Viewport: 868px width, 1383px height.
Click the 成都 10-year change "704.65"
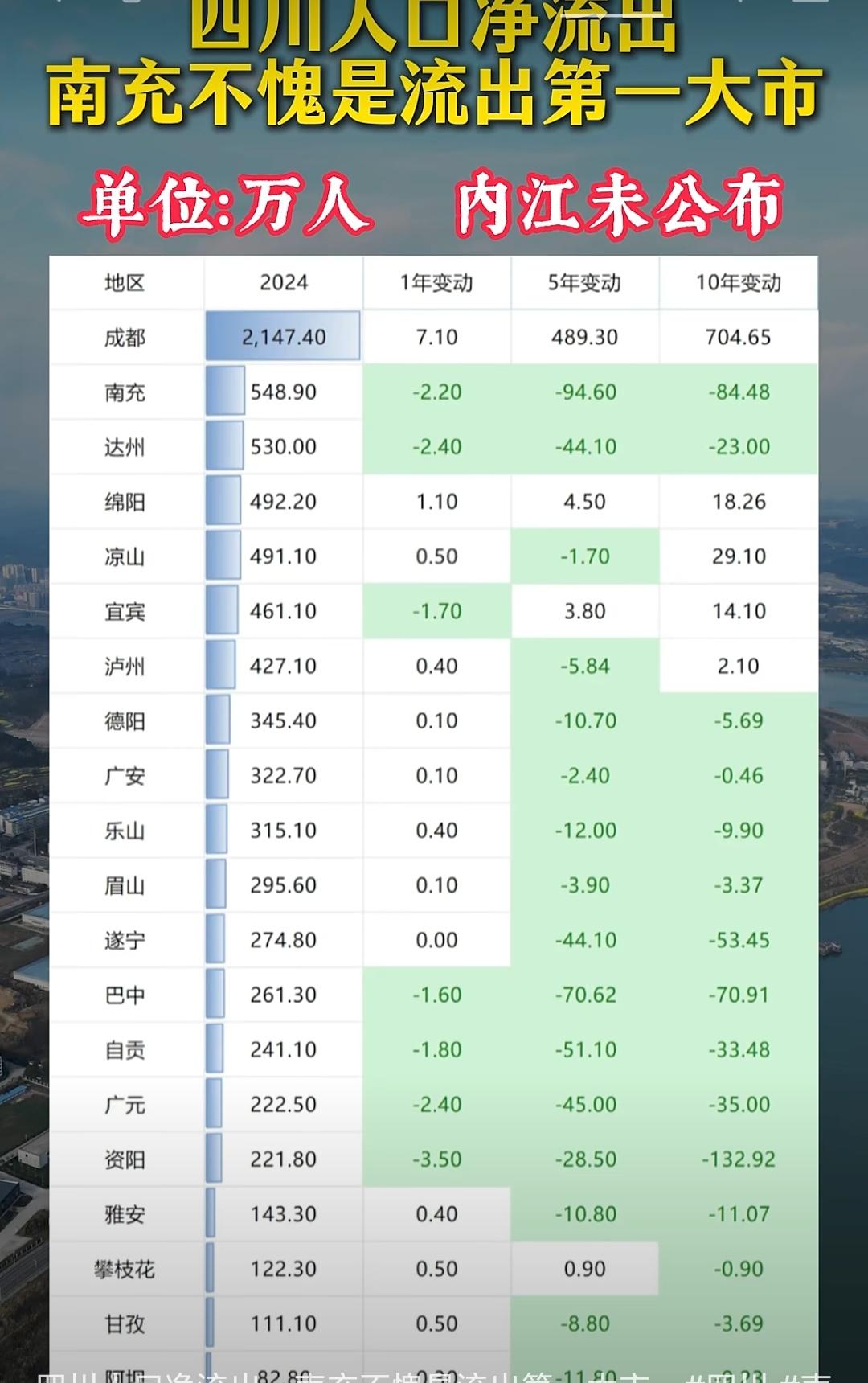click(739, 337)
